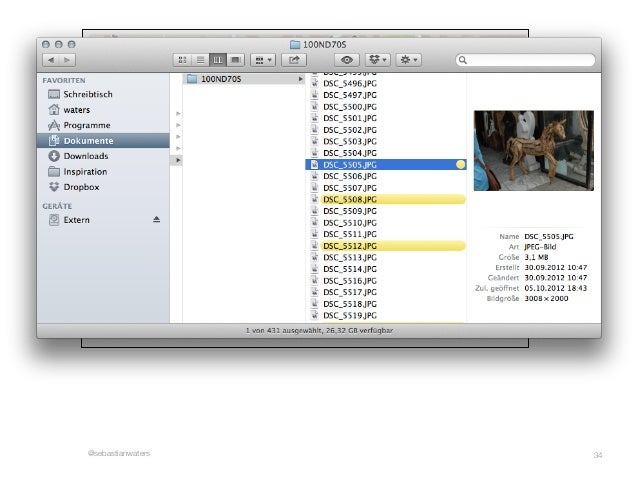This screenshot has height=479, width=638.
Task: Select the 100ND70S folder in column
Action: (244, 79)
